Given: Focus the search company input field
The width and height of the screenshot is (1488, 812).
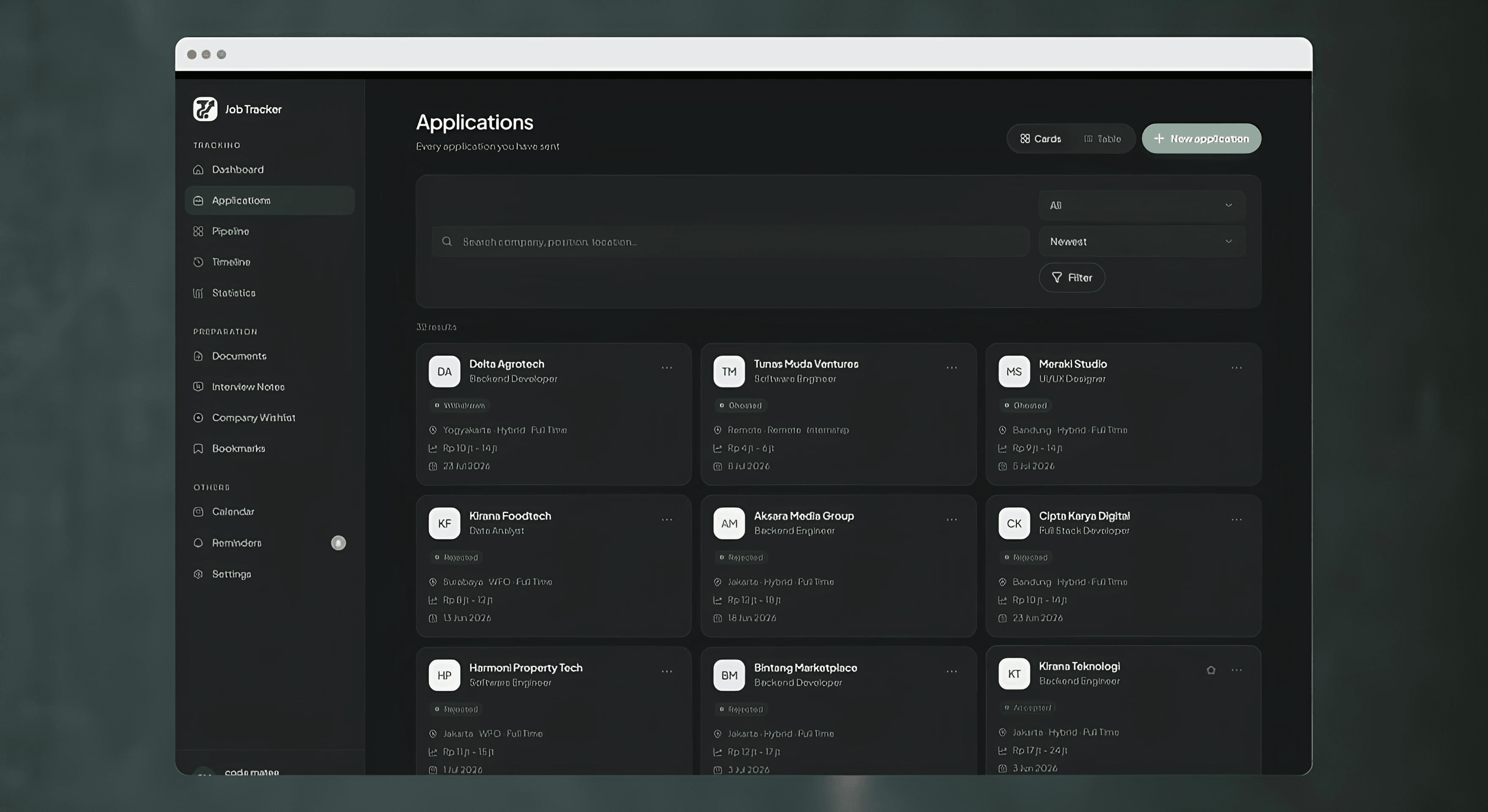Looking at the screenshot, I should [730, 241].
